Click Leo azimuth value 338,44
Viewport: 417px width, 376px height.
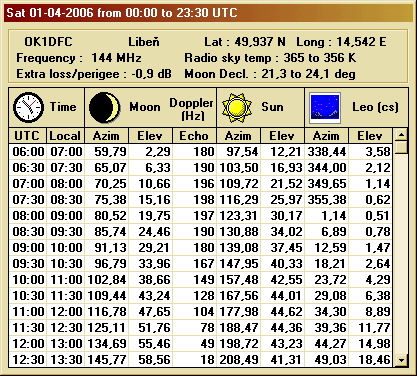click(x=327, y=152)
